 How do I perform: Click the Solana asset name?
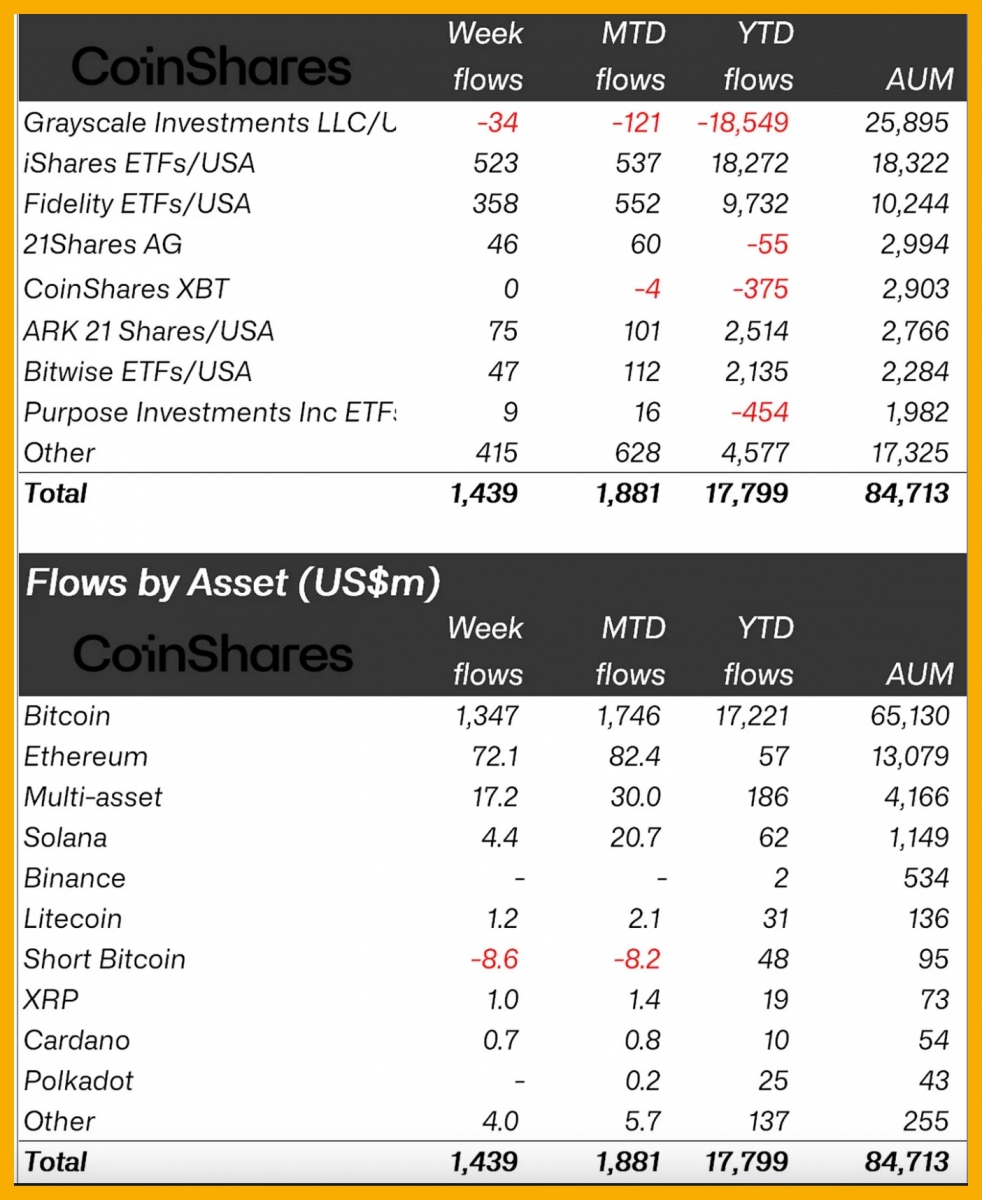(x=65, y=837)
